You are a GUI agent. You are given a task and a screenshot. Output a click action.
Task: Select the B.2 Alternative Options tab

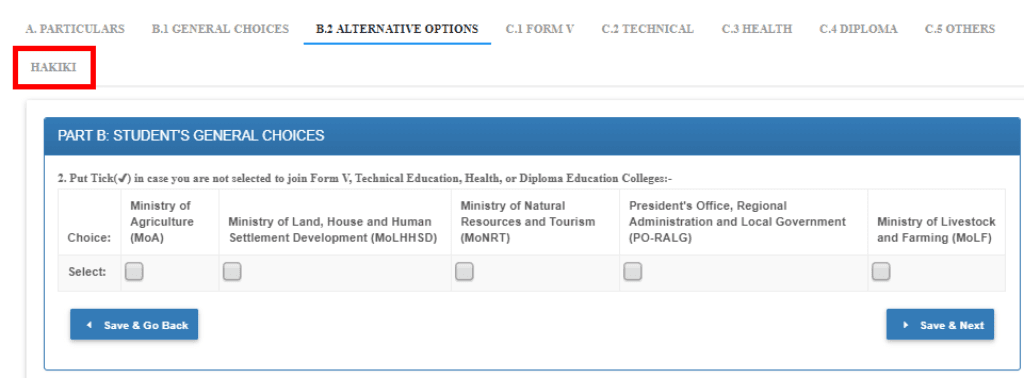pyautogui.click(x=397, y=29)
